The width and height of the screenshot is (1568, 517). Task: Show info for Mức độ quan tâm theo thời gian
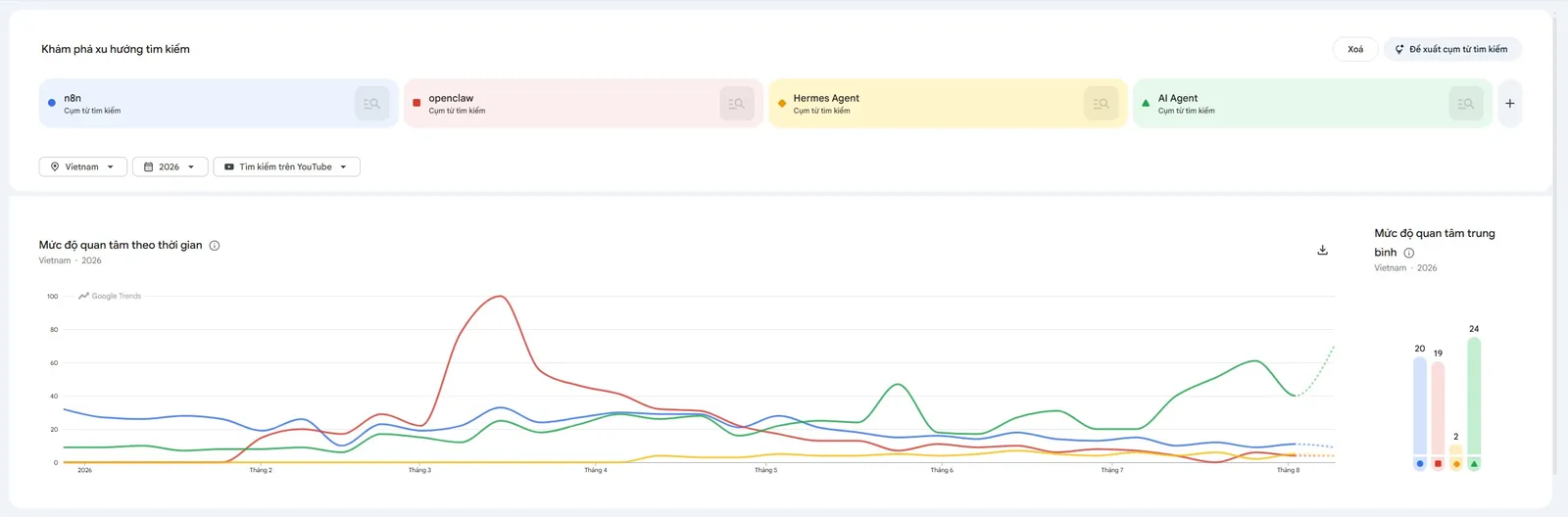tap(215, 246)
